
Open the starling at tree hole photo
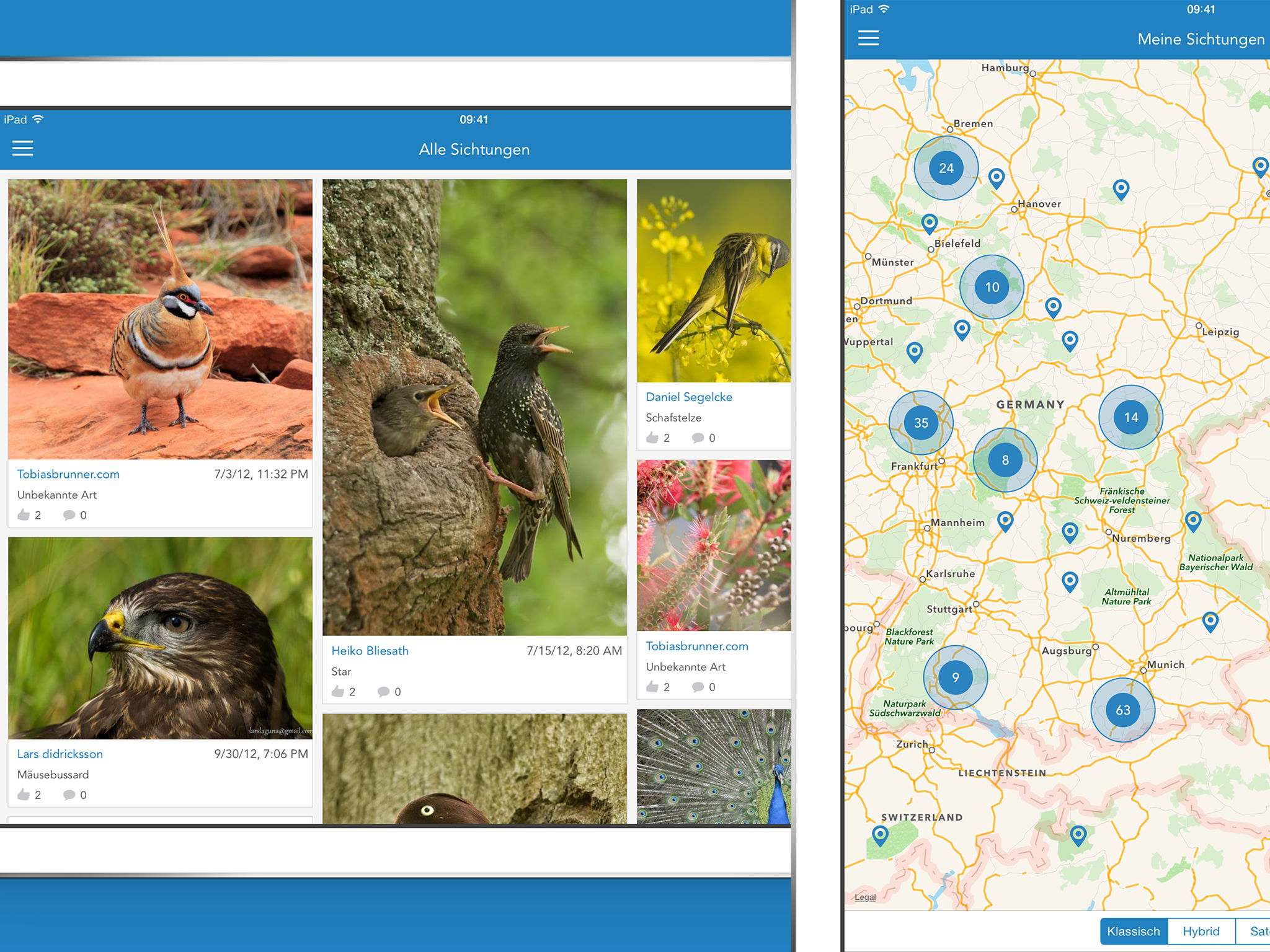coord(474,407)
